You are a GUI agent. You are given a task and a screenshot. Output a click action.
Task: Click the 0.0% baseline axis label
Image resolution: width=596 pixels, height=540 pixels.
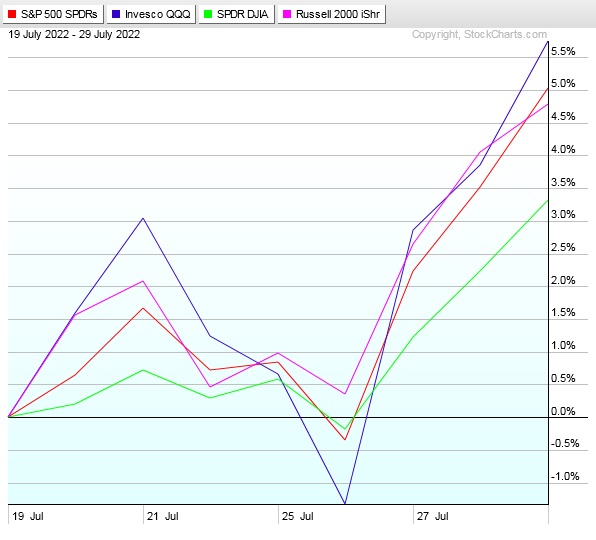point(563,411)
